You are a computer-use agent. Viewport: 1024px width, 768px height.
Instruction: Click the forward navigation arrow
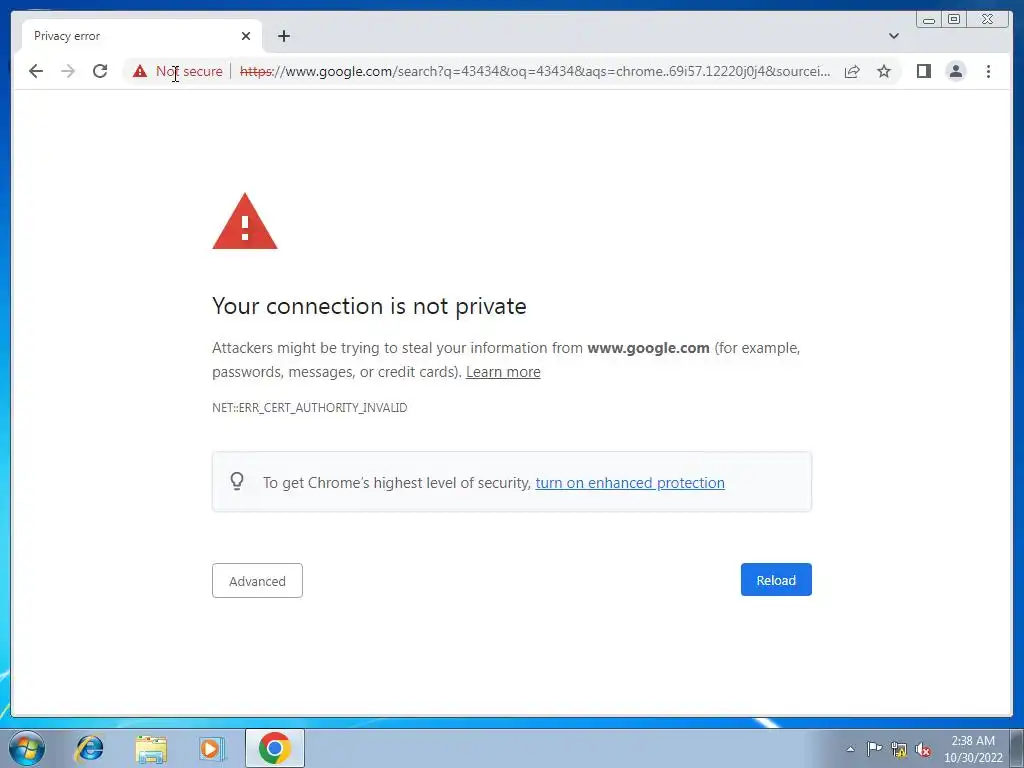[68, 71]
